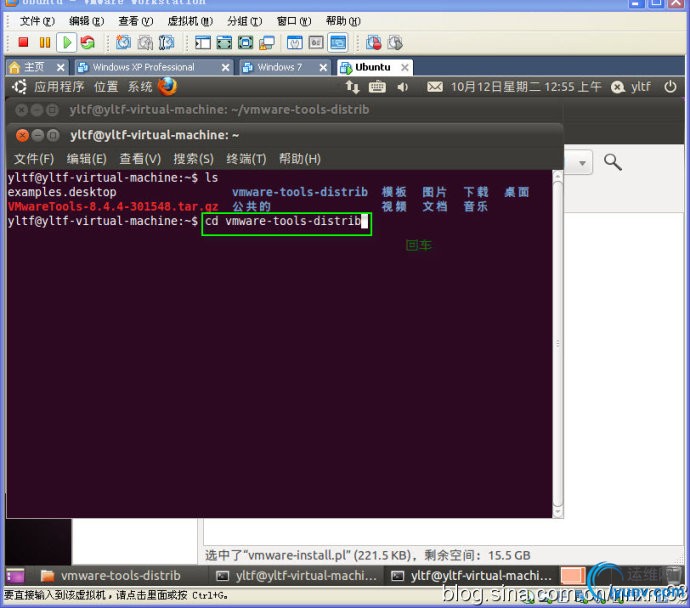Close the Windows XP Professional tab
The height and width of the screenshot is (608, 690).
225,67
